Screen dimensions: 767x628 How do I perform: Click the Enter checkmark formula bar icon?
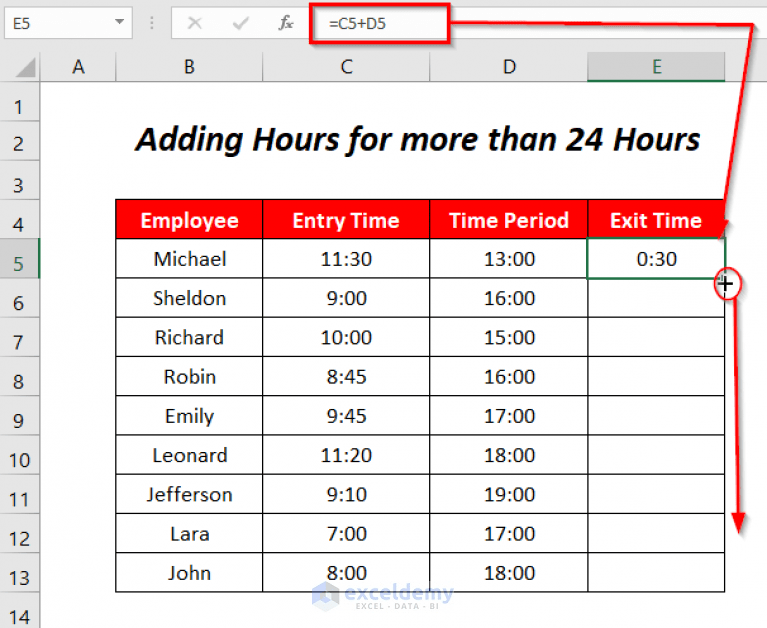coord(240,23)
